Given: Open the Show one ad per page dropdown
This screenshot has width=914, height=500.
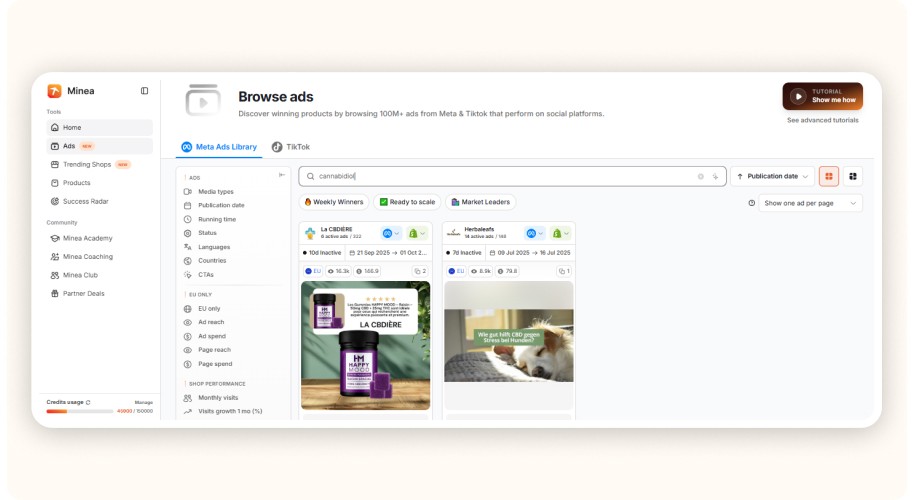Looking at the screenshot, I should point(810,203).
